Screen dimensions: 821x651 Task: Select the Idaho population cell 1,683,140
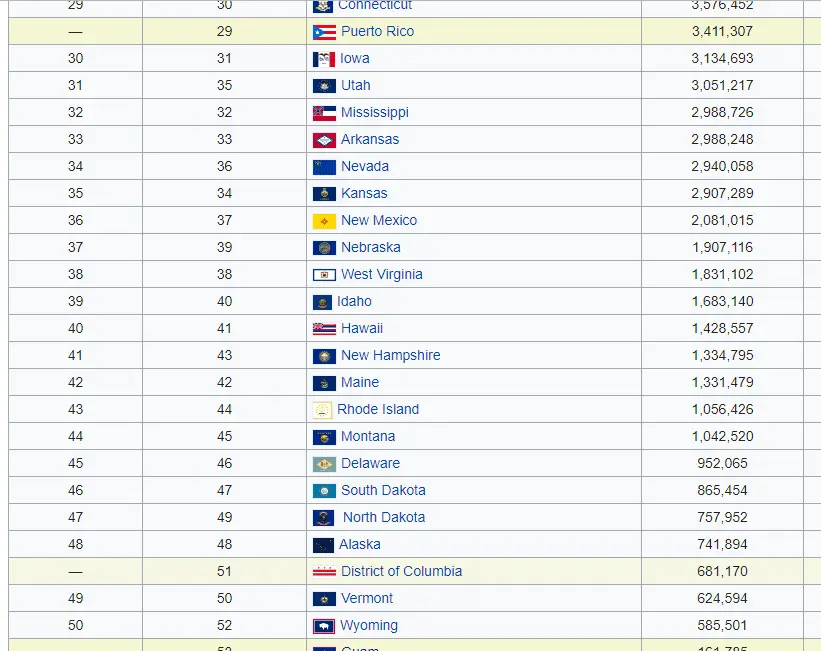[x=722, y=301]
